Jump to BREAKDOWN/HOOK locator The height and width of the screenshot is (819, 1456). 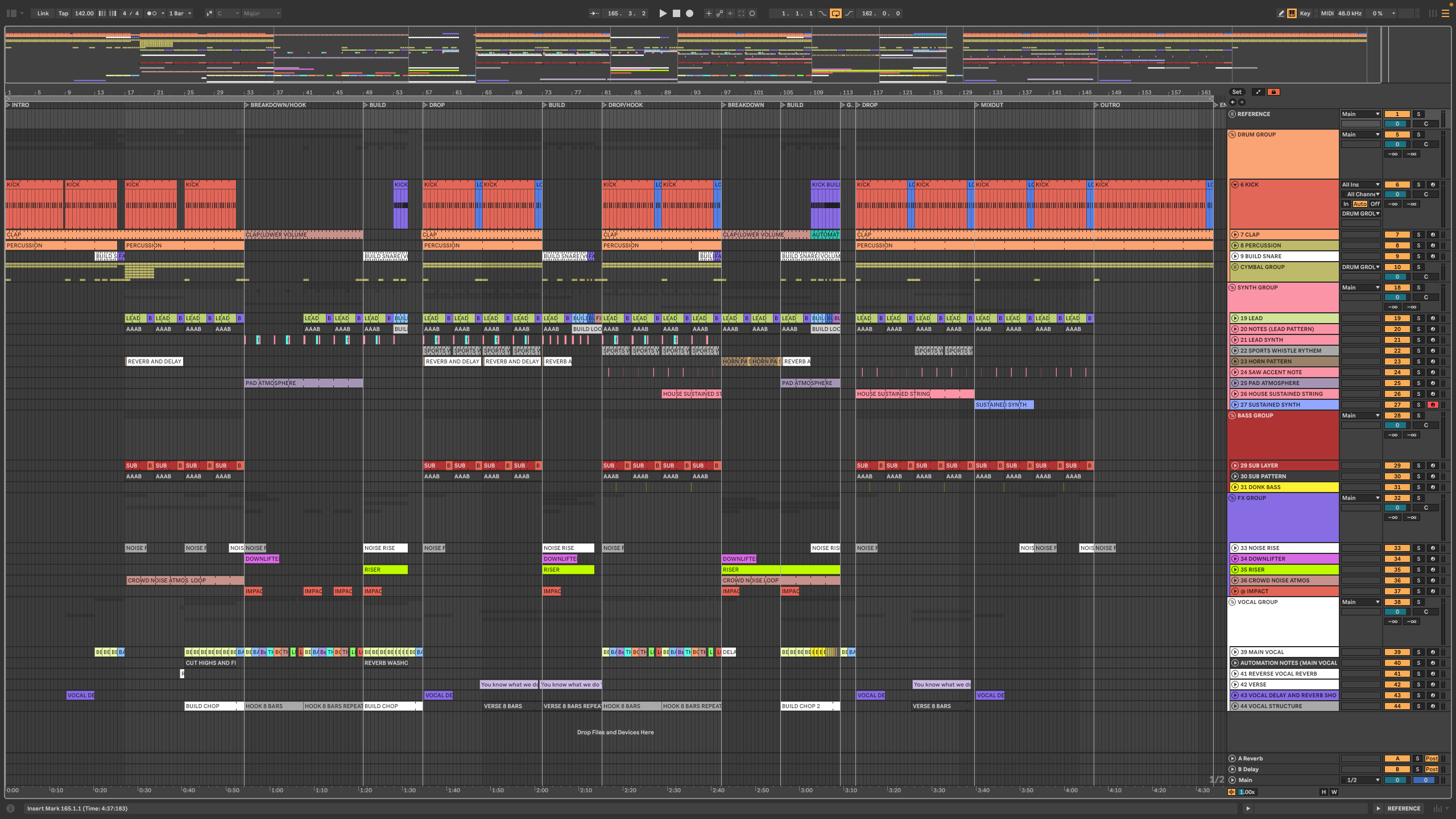275,105
